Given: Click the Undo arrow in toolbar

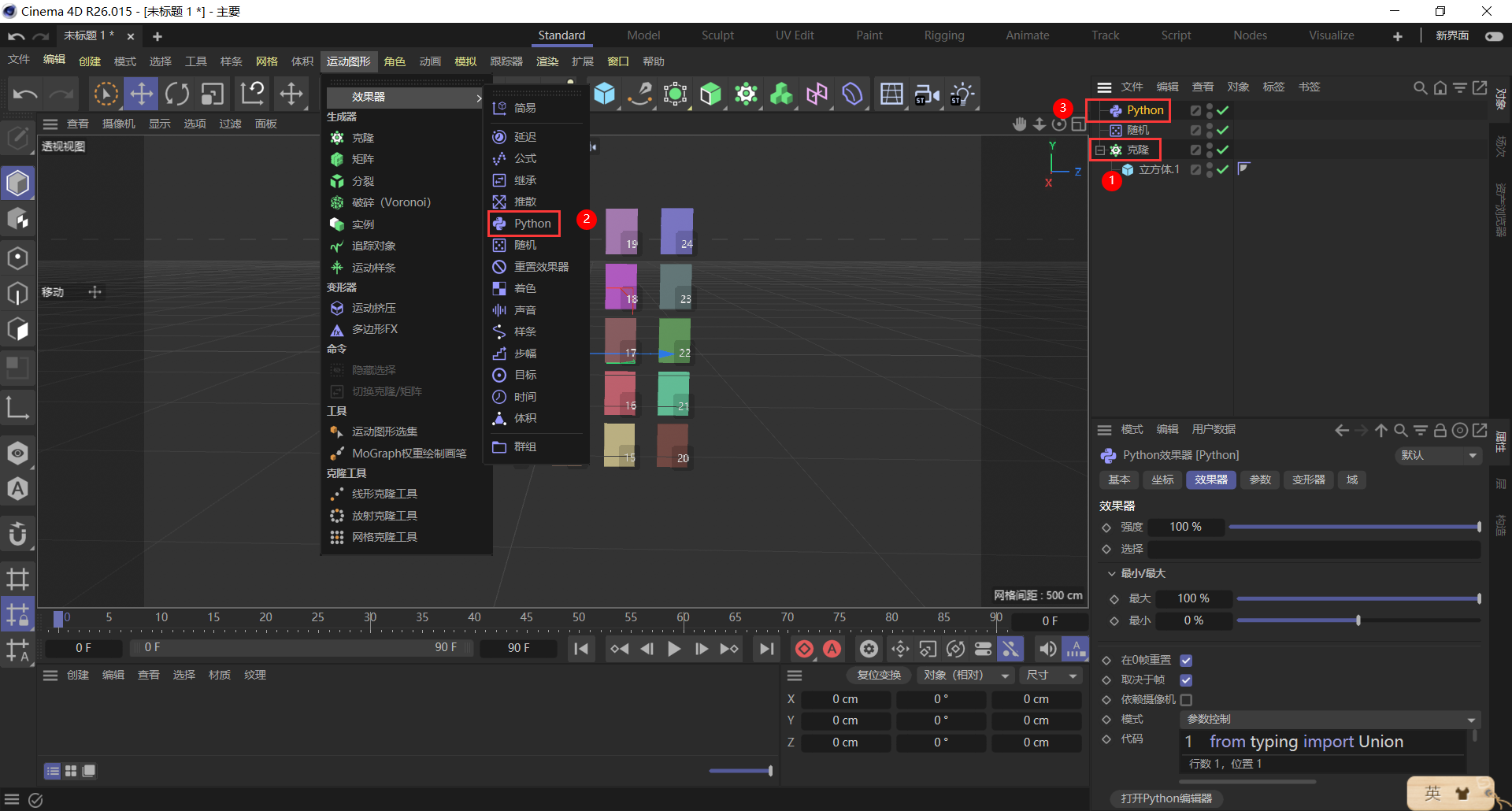Looking at the screenshot, I should pyautogui.click(x=25, y=94).
